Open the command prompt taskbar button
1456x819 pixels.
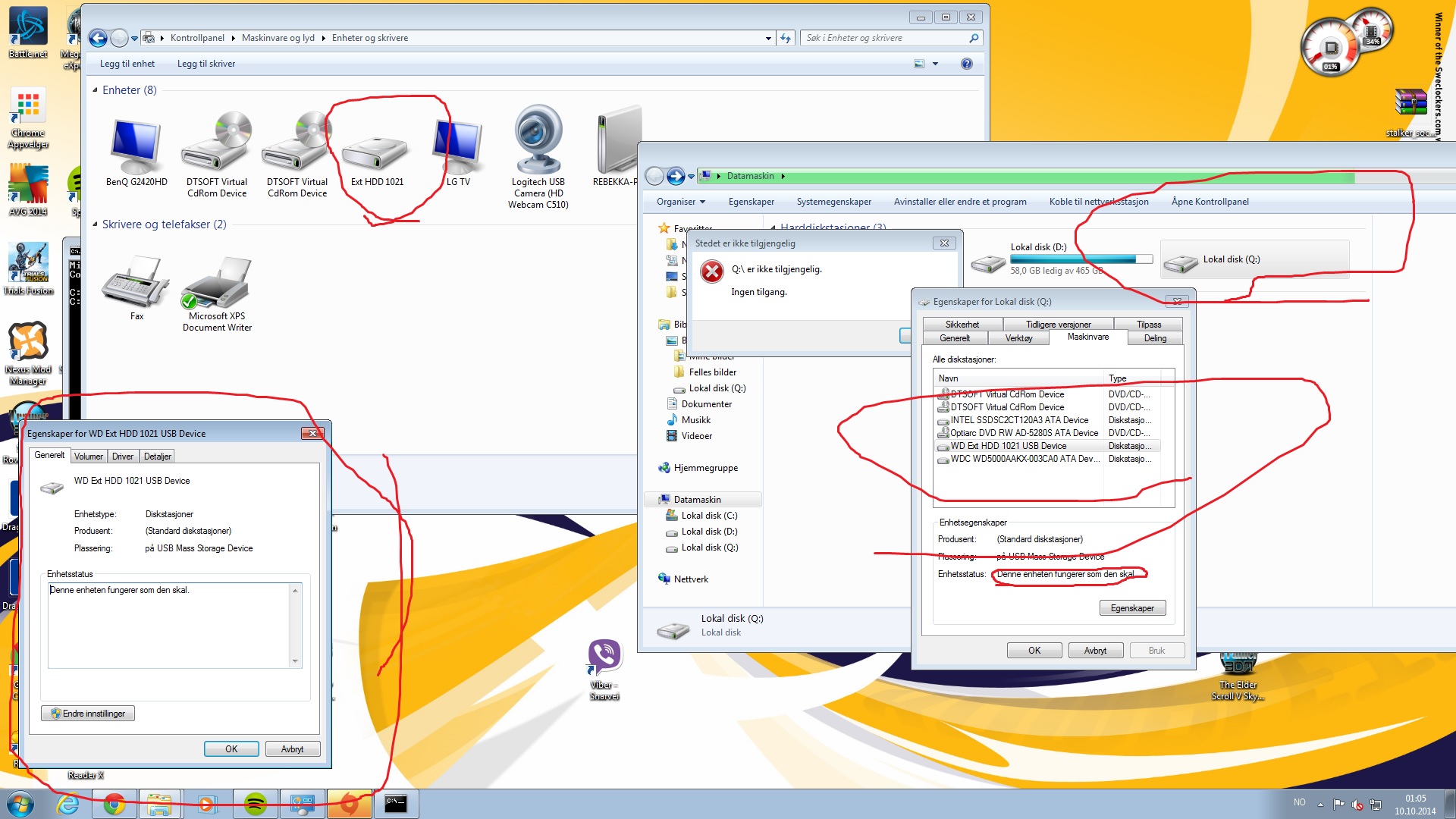pos(395,804)
